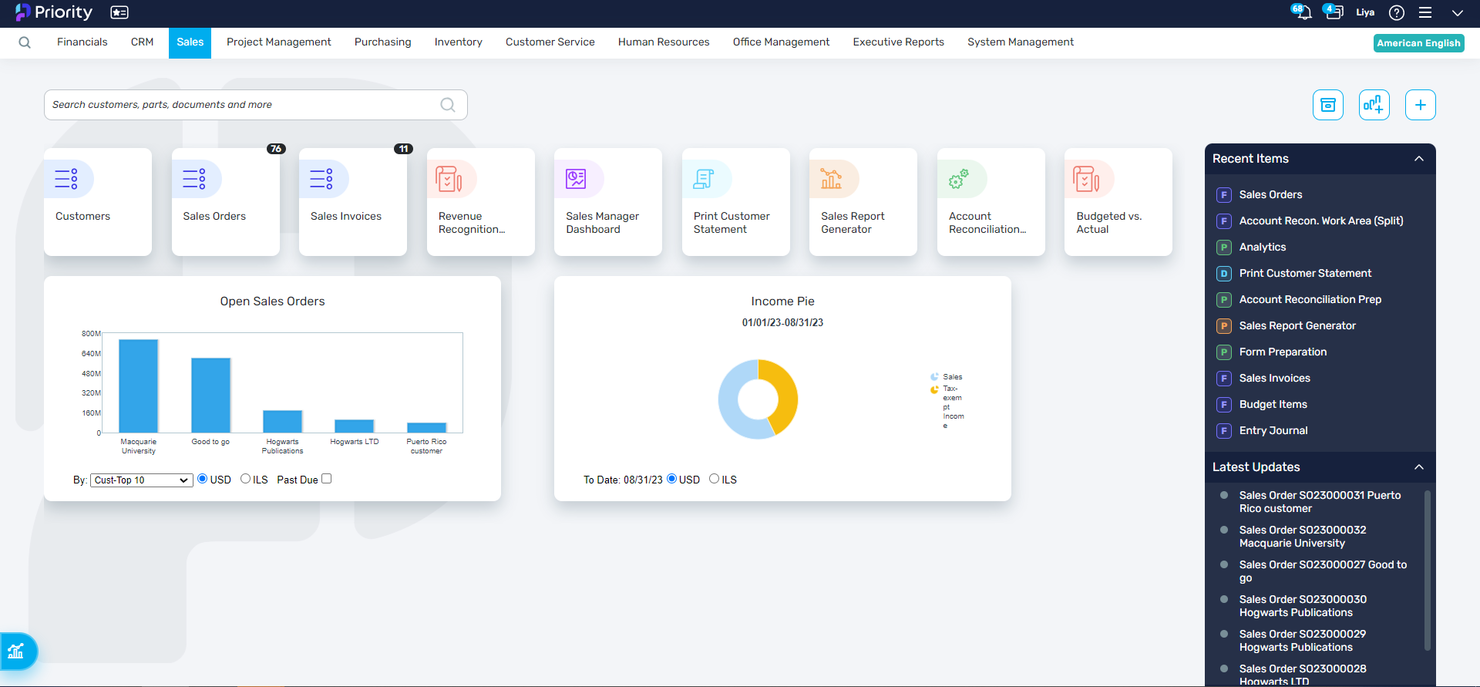Switch to the Purchasing tab
This screenshot has width=1480, height=687.
[382, 42]
